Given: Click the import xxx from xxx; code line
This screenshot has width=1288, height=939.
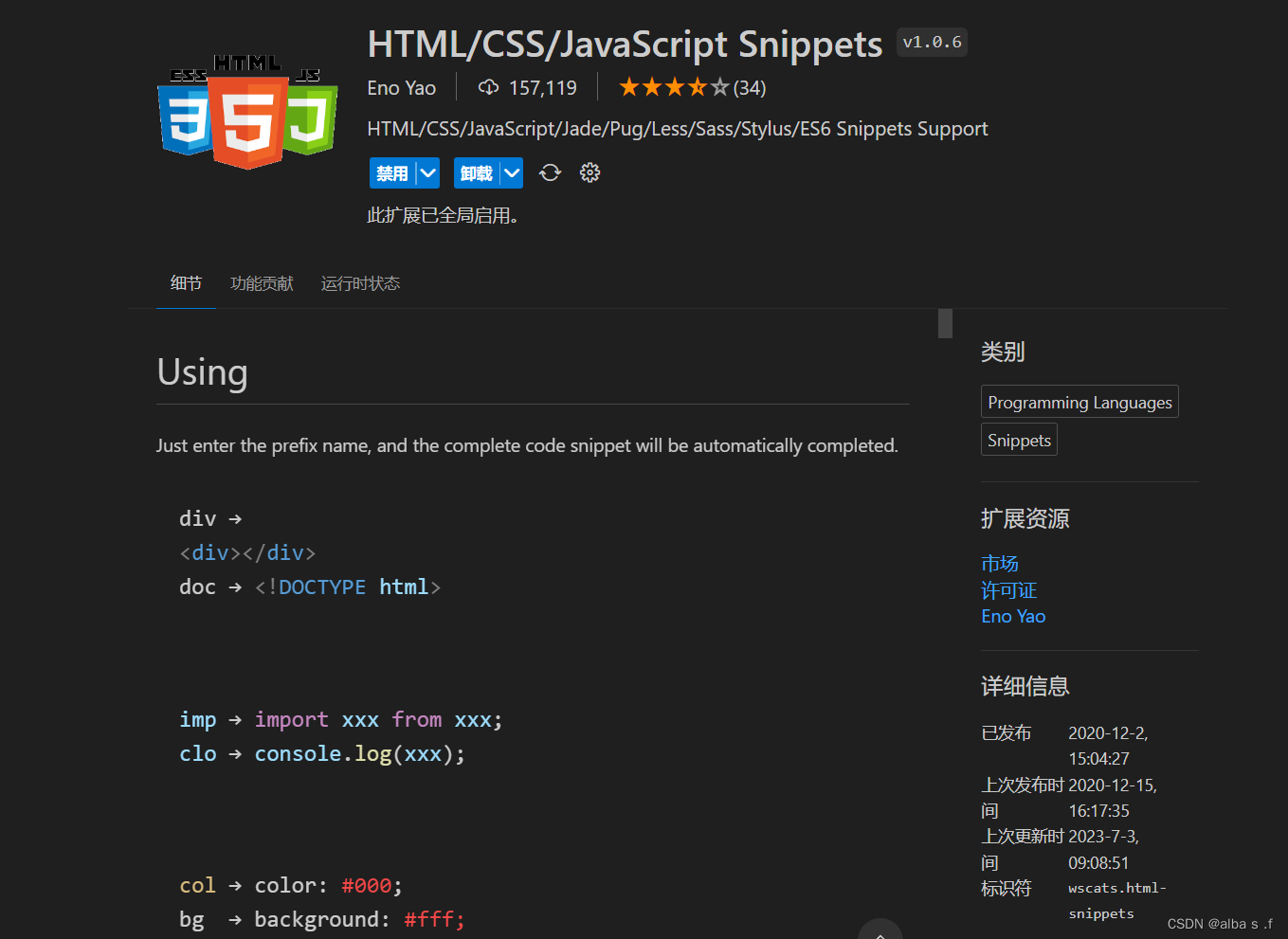Looking at the screenshot, I should (x=378, y=719).
